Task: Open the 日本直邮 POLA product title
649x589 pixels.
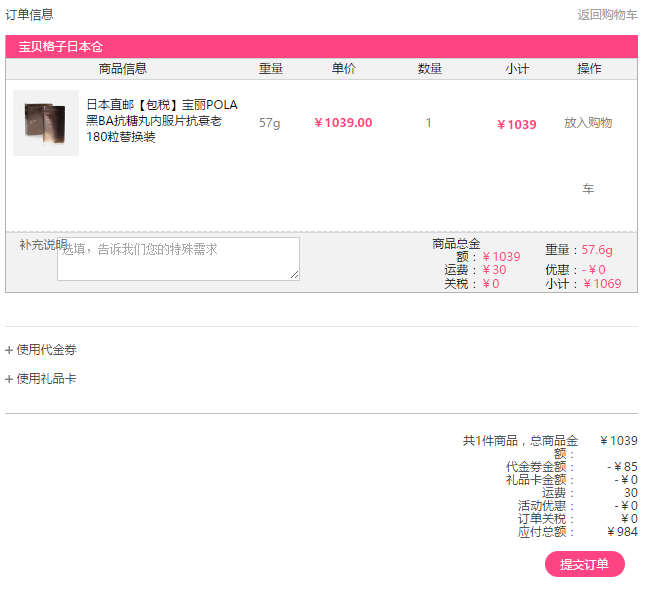Action: click(x=161, y=121)
